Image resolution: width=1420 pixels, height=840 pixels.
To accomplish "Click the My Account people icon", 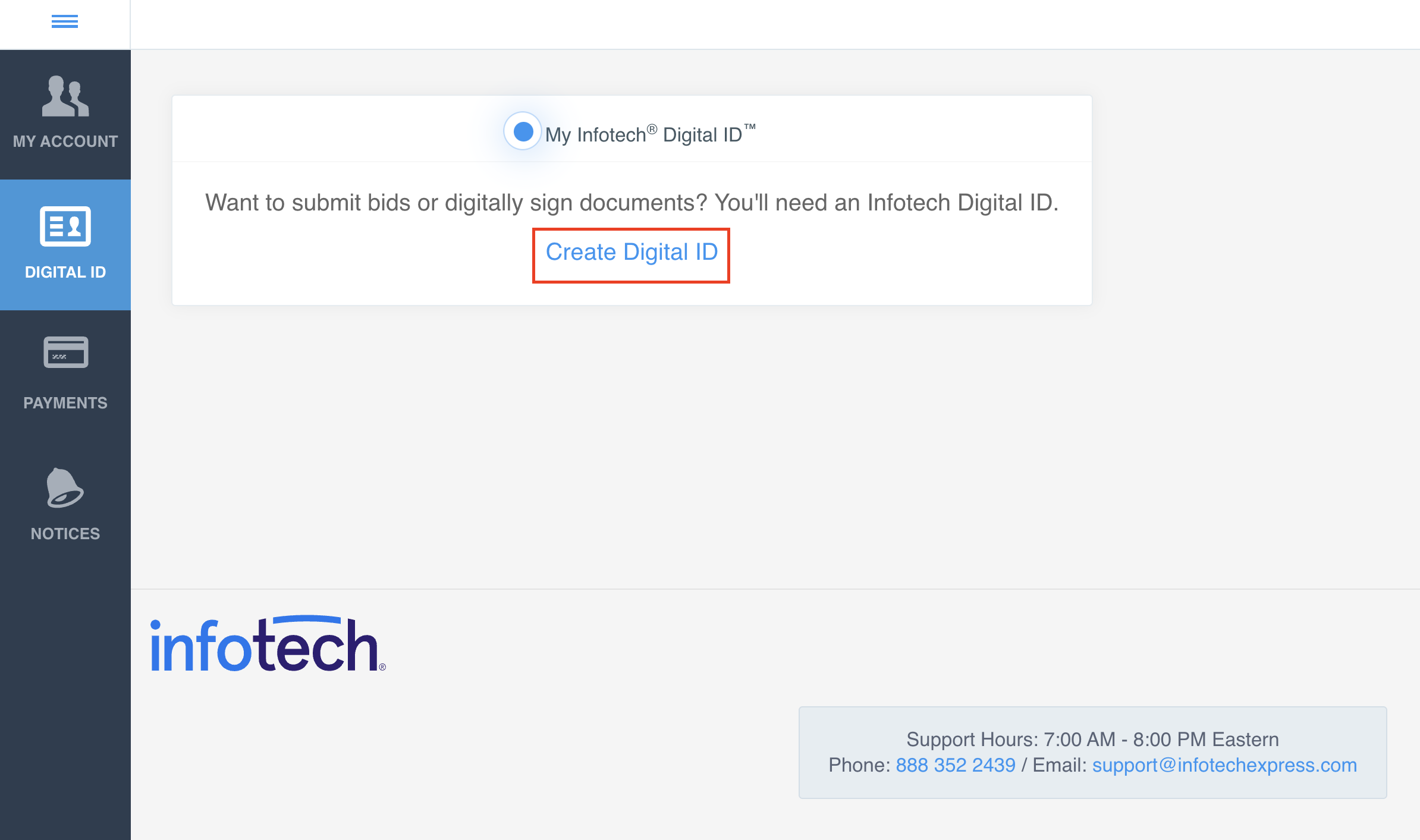I will tap(65, 96).
